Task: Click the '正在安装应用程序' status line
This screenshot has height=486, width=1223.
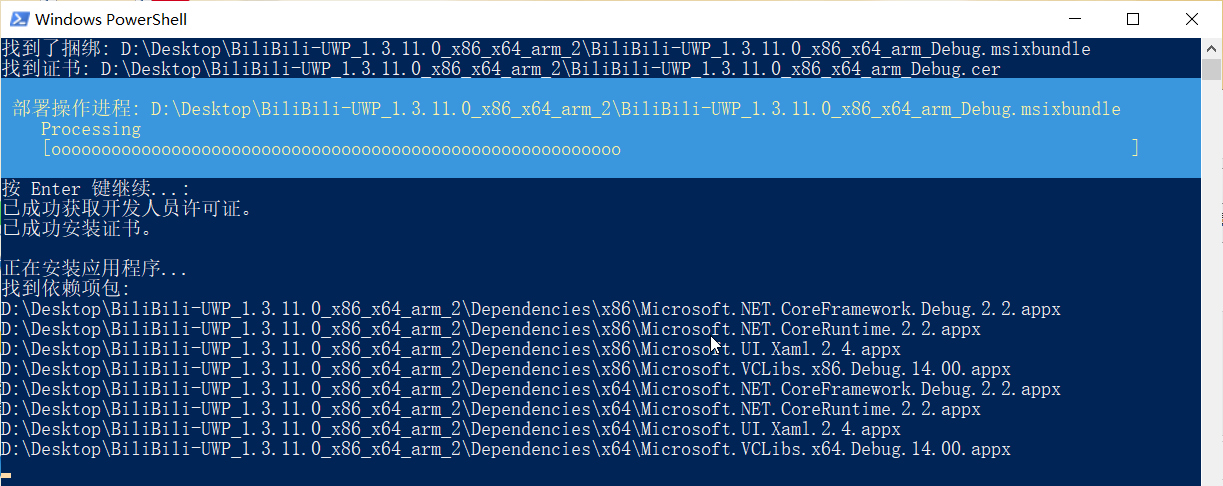Action: (x=95, y=269)
